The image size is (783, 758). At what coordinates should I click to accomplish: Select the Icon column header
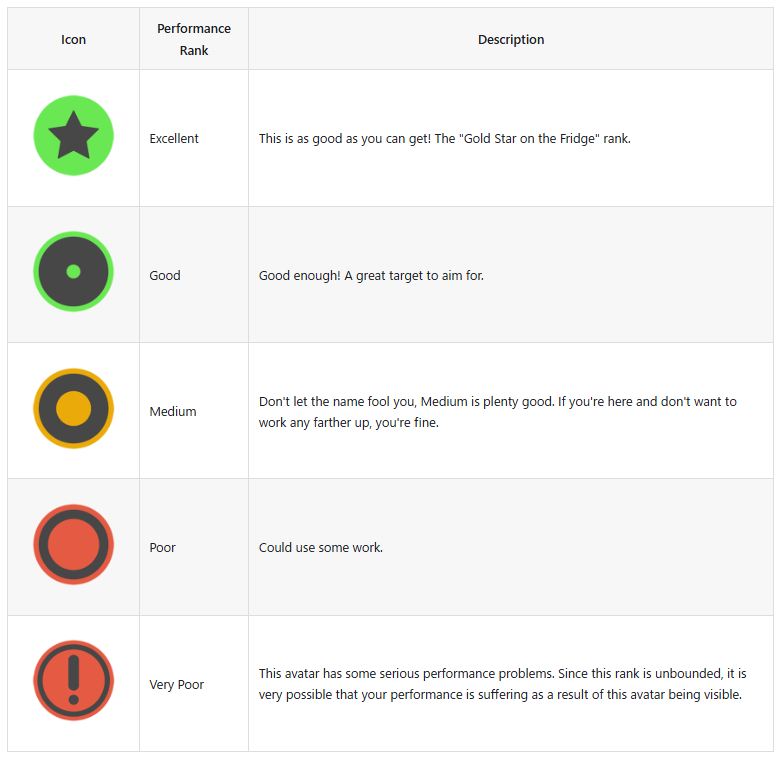click(73, 39)
